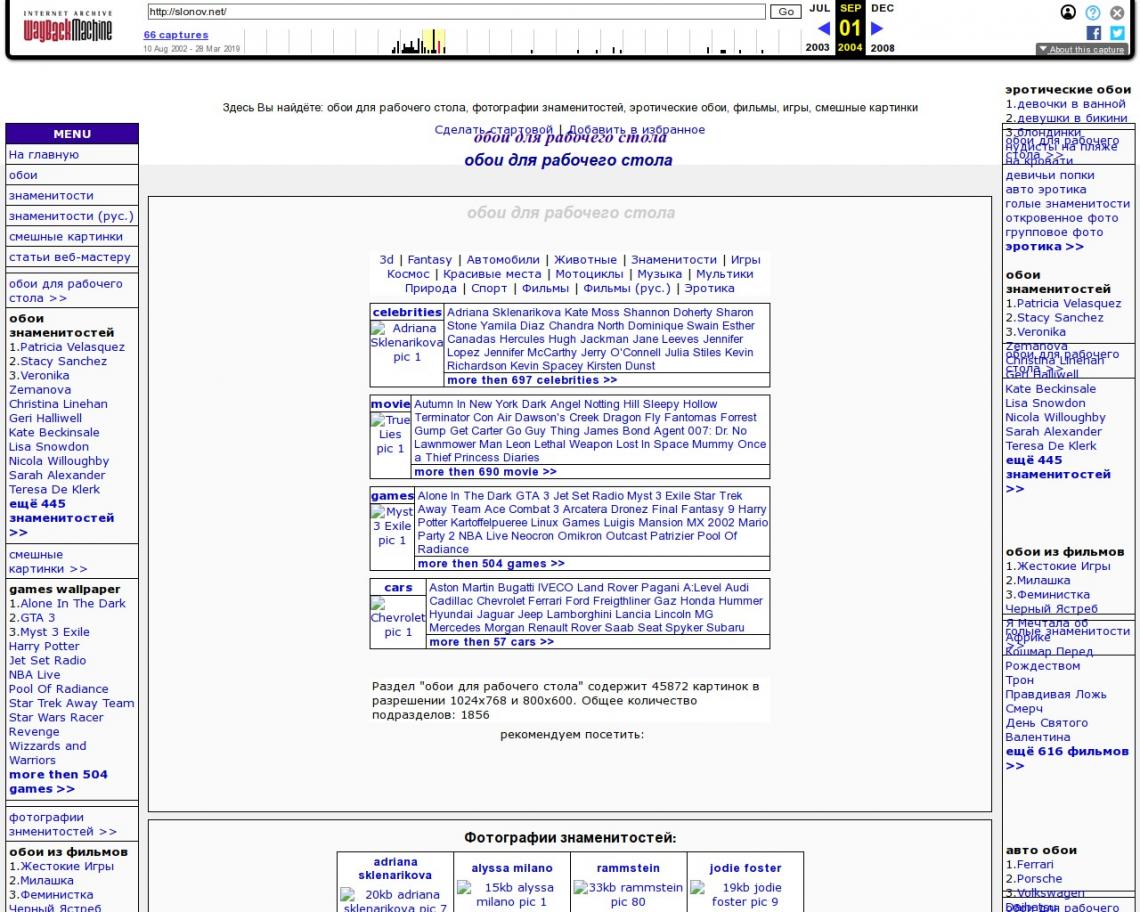Open 'статьи веб-мастеру' menu item

[71, 256]
